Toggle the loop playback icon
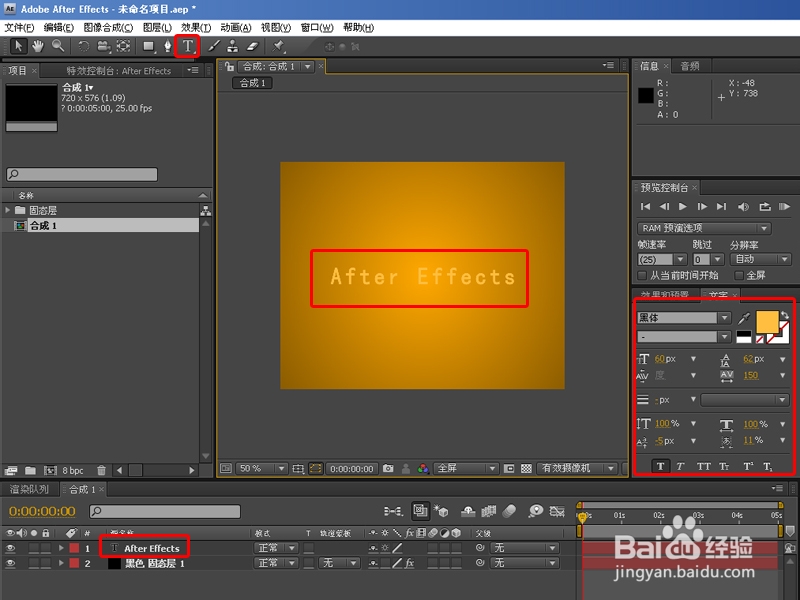 click(765, 207)
